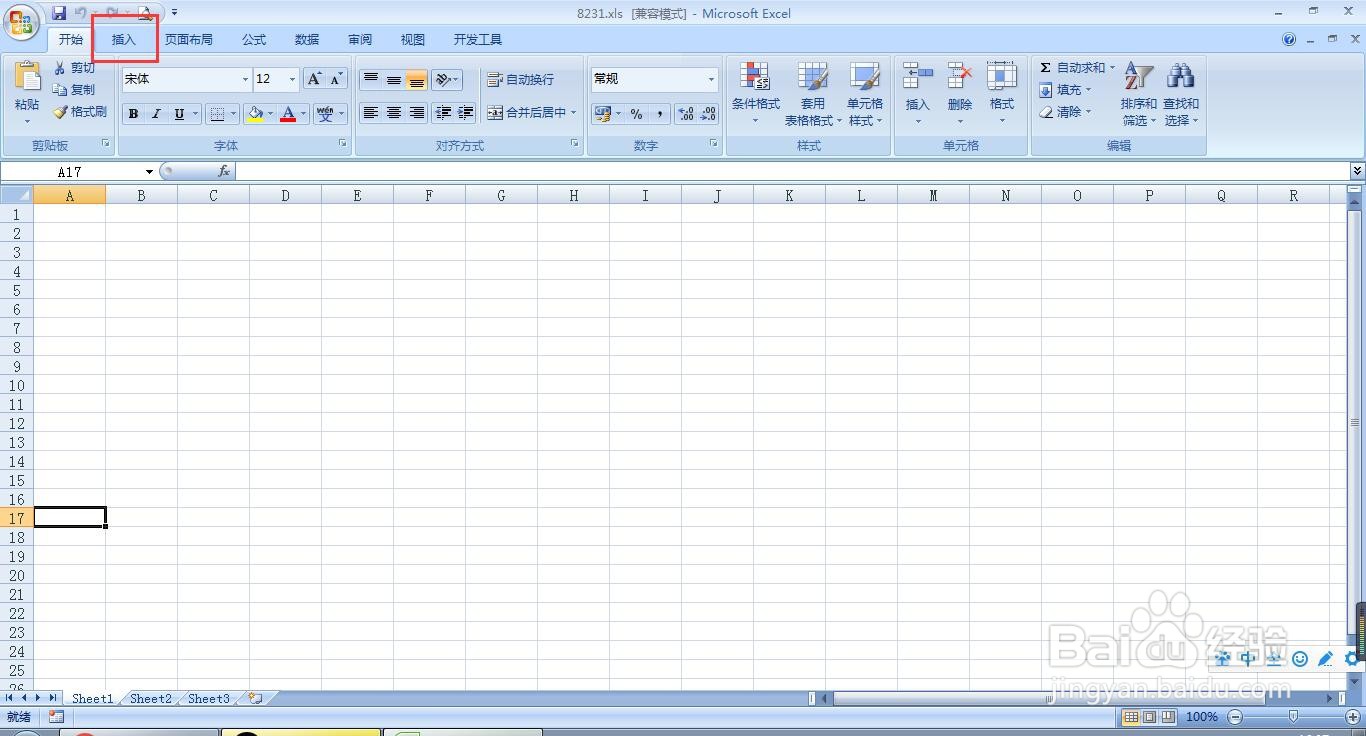
Task: Copy selection with 复制
Action: [x=75, y=90]
